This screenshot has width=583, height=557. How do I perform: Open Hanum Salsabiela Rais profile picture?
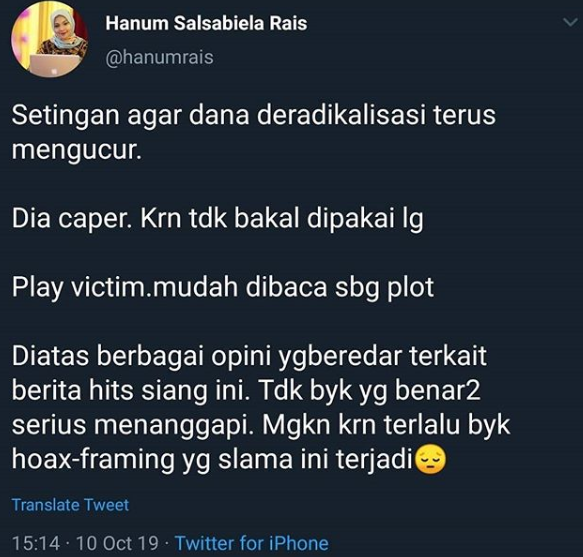(x=49, y=40)
